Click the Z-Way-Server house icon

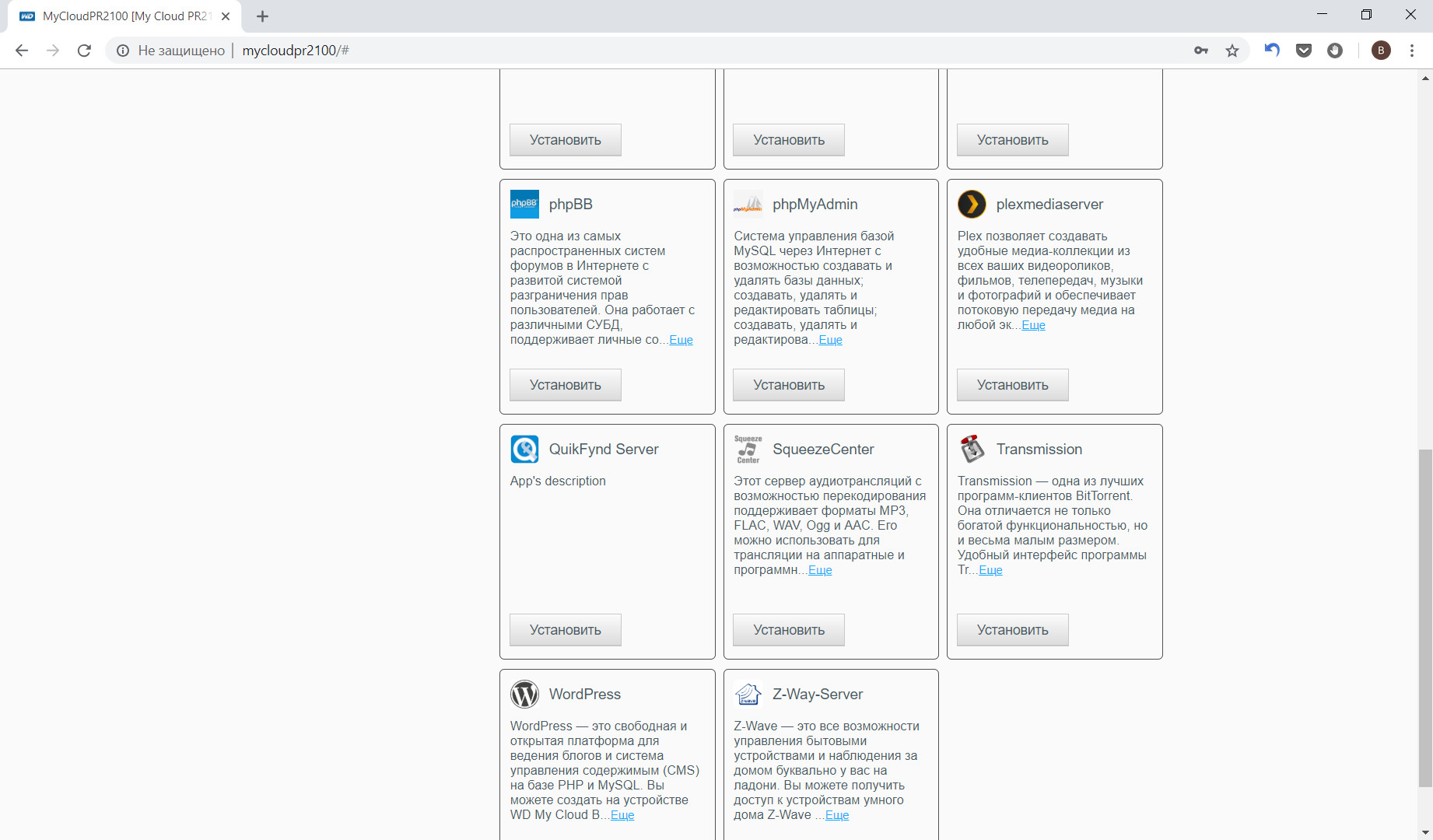[x=748, y=694]
